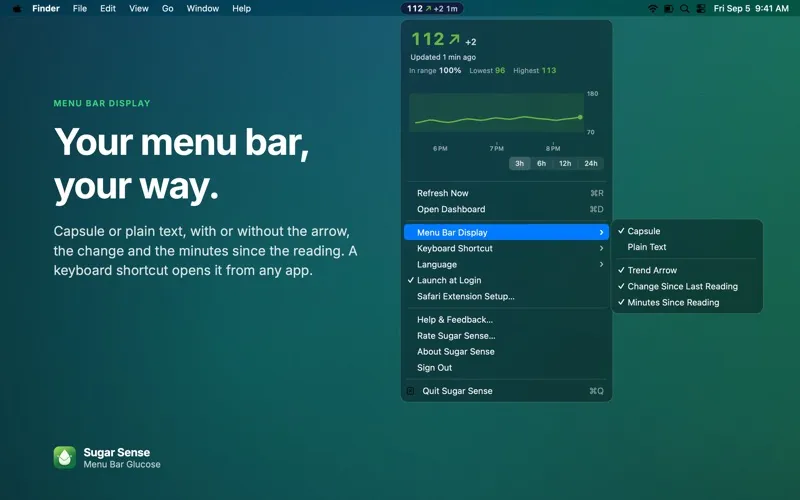Image resolution: width=800 pixels, height=500 pixels.
Task: Toggle Minutes Since Reading option
Action: tap(687, 303)
